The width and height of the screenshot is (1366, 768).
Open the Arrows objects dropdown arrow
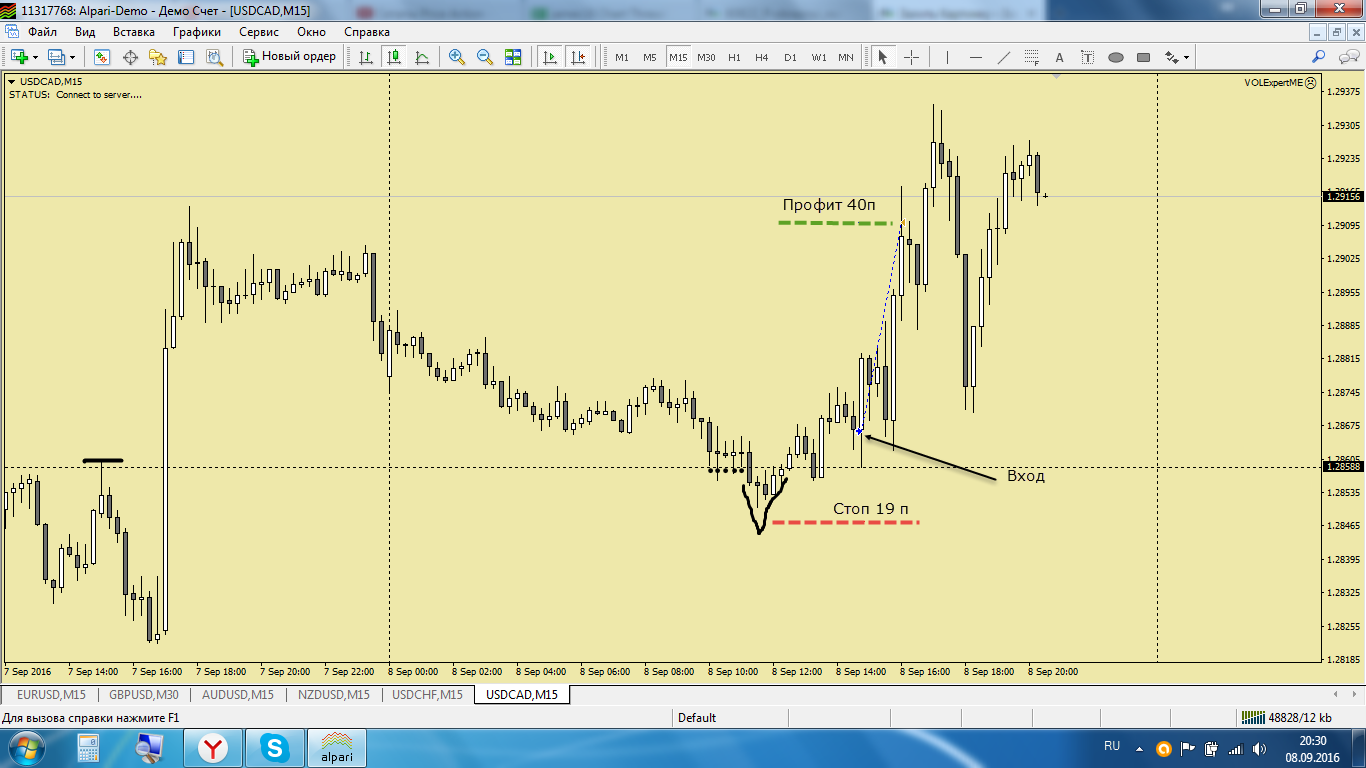pos(1187,57)
